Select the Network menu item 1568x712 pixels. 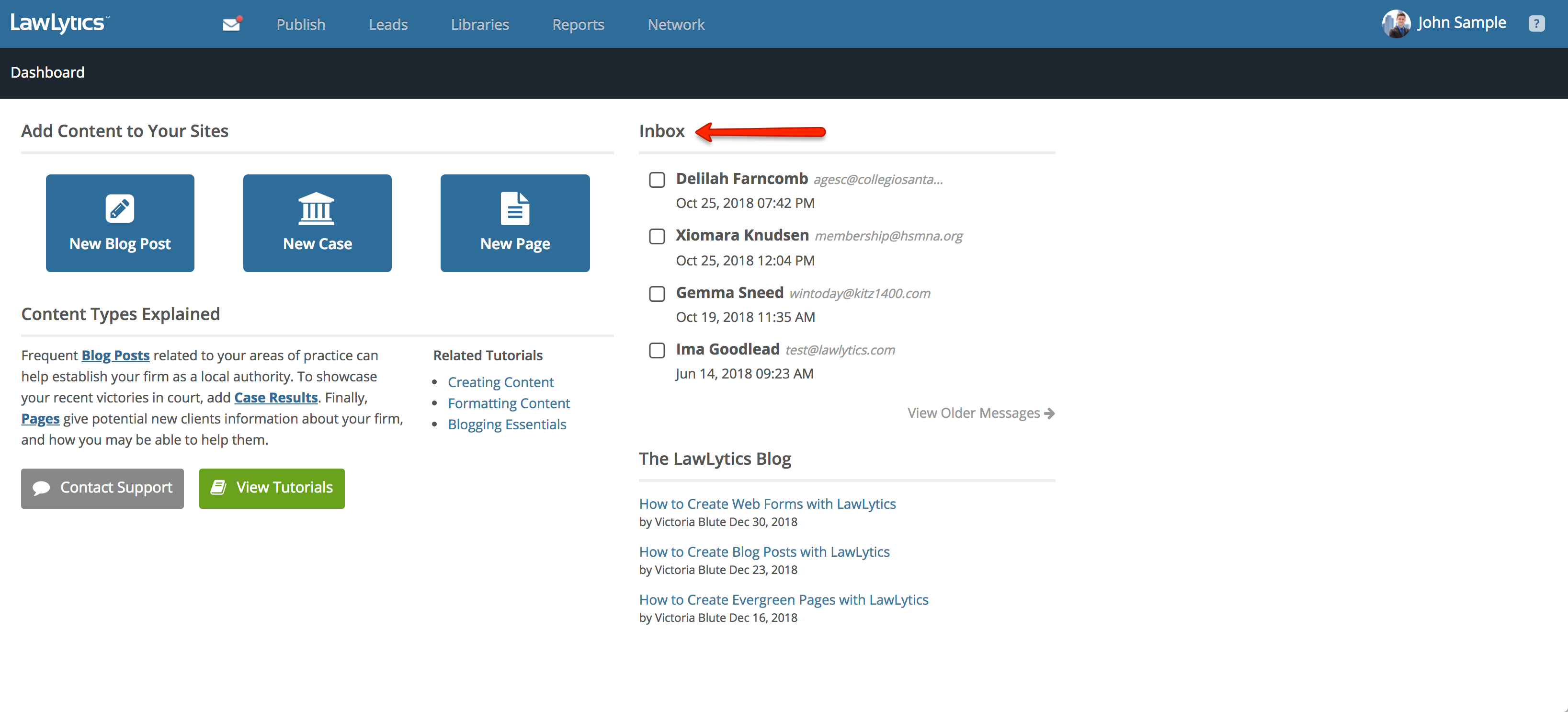pos(676,24)
